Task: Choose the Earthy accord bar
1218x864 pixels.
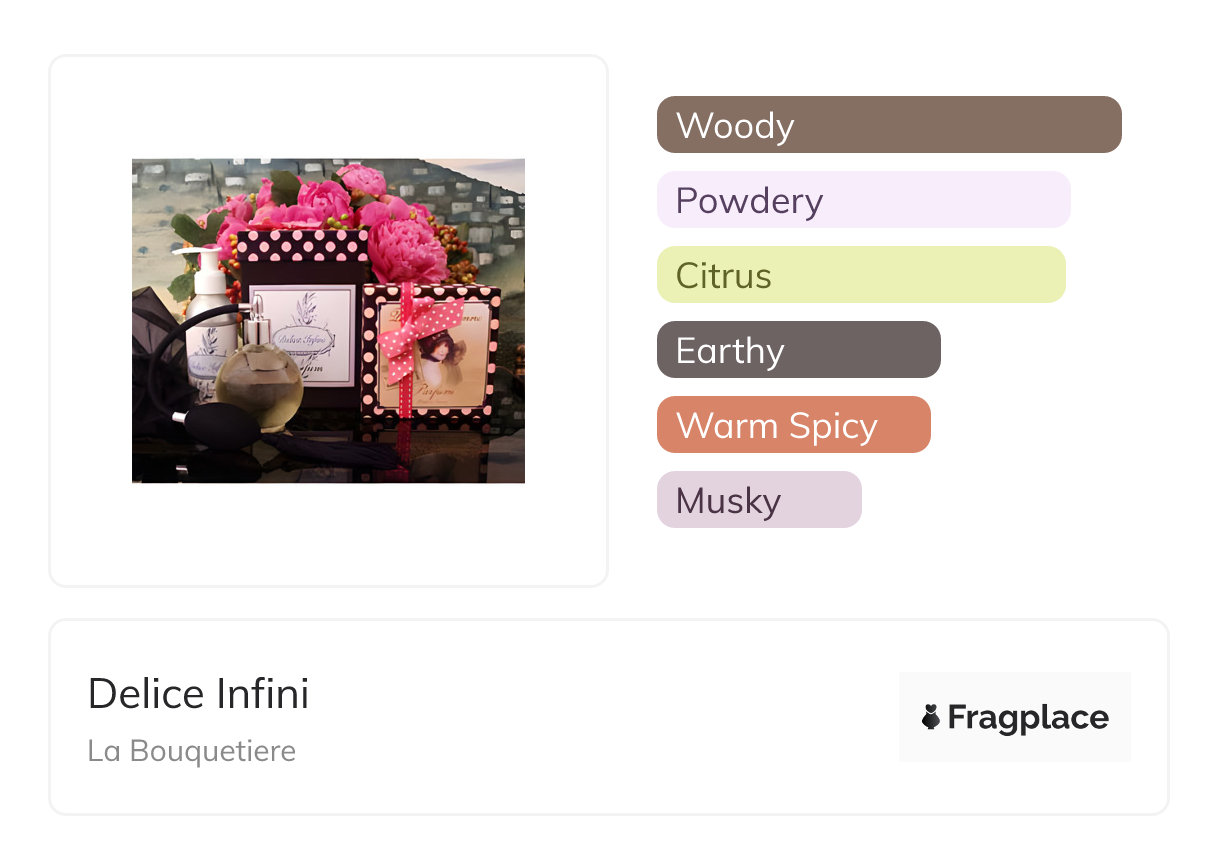Action: (x=798, y=350)
